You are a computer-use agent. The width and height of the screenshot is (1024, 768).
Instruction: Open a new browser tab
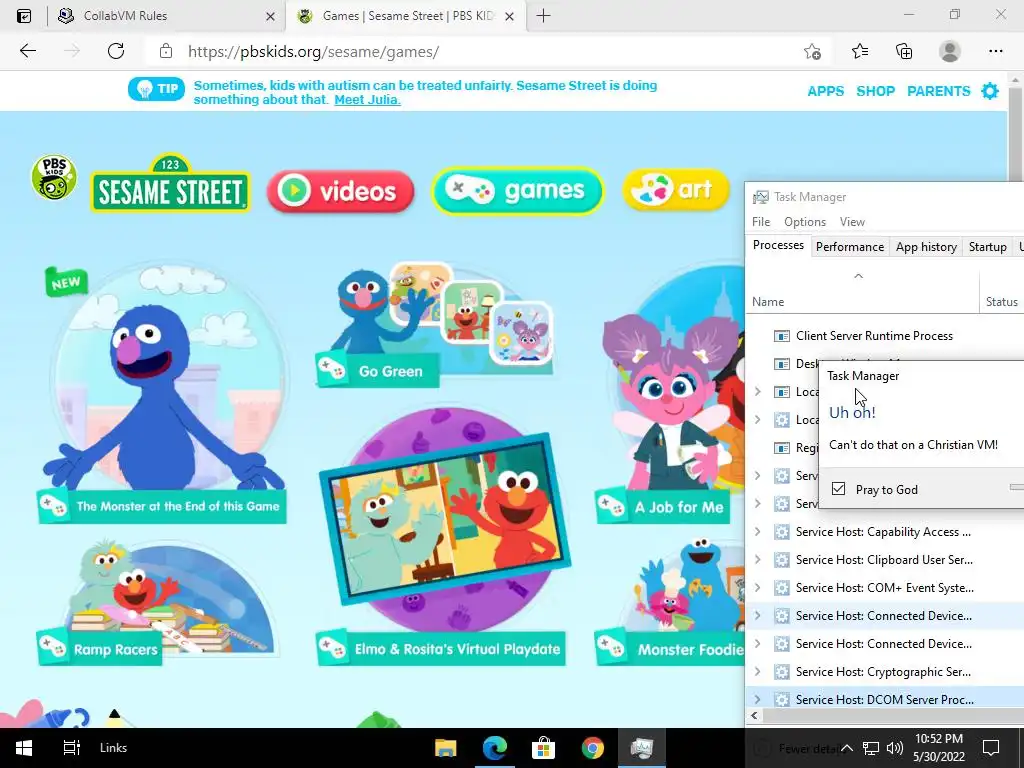tap(543, 16)
